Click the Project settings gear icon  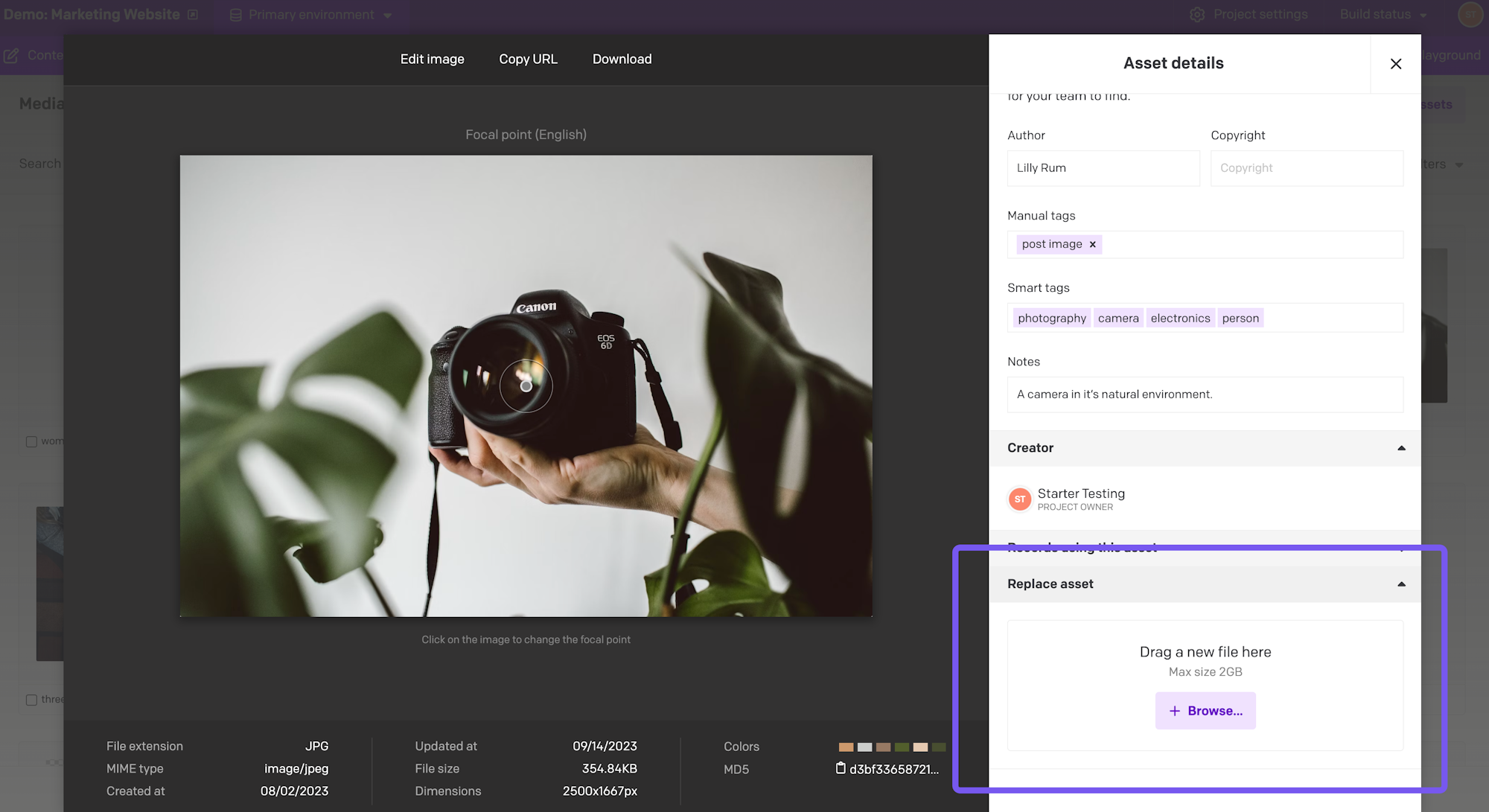tap(1196, 15)
